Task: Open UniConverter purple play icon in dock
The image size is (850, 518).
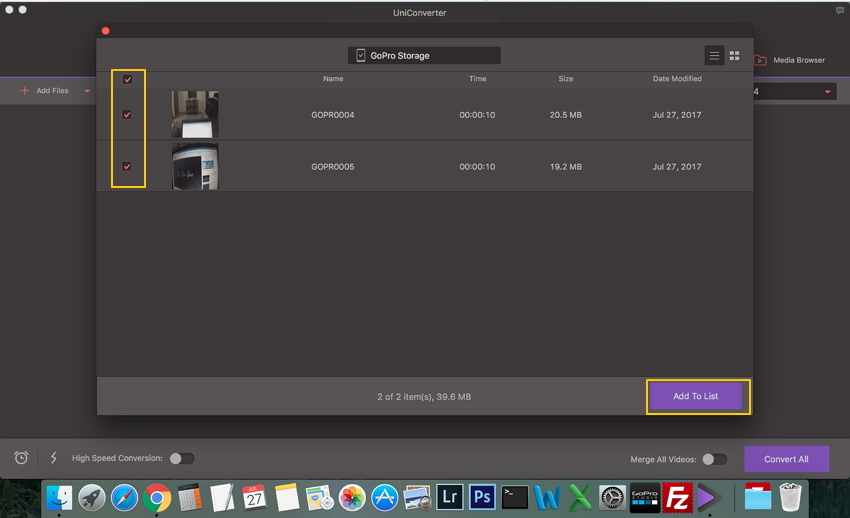Action: point(709,497)
